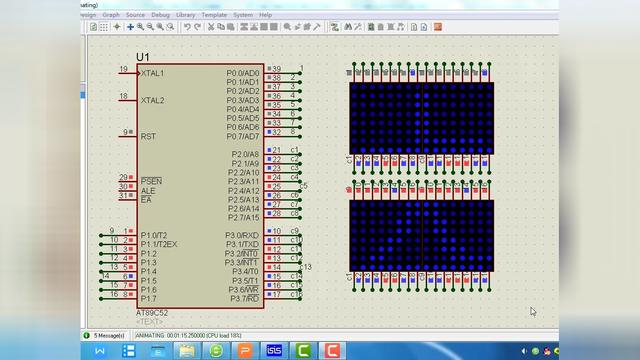Click the electrical rules check icon
Viewport: 640px width, 360px height.
(424, 27)
